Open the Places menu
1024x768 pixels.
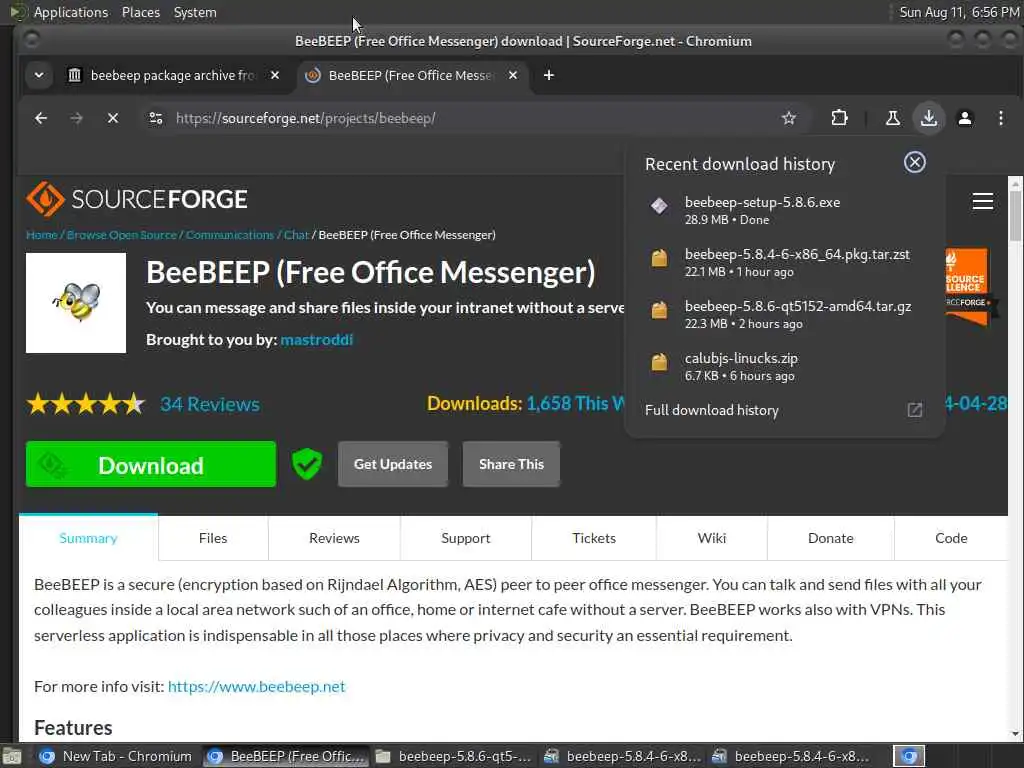140,12
